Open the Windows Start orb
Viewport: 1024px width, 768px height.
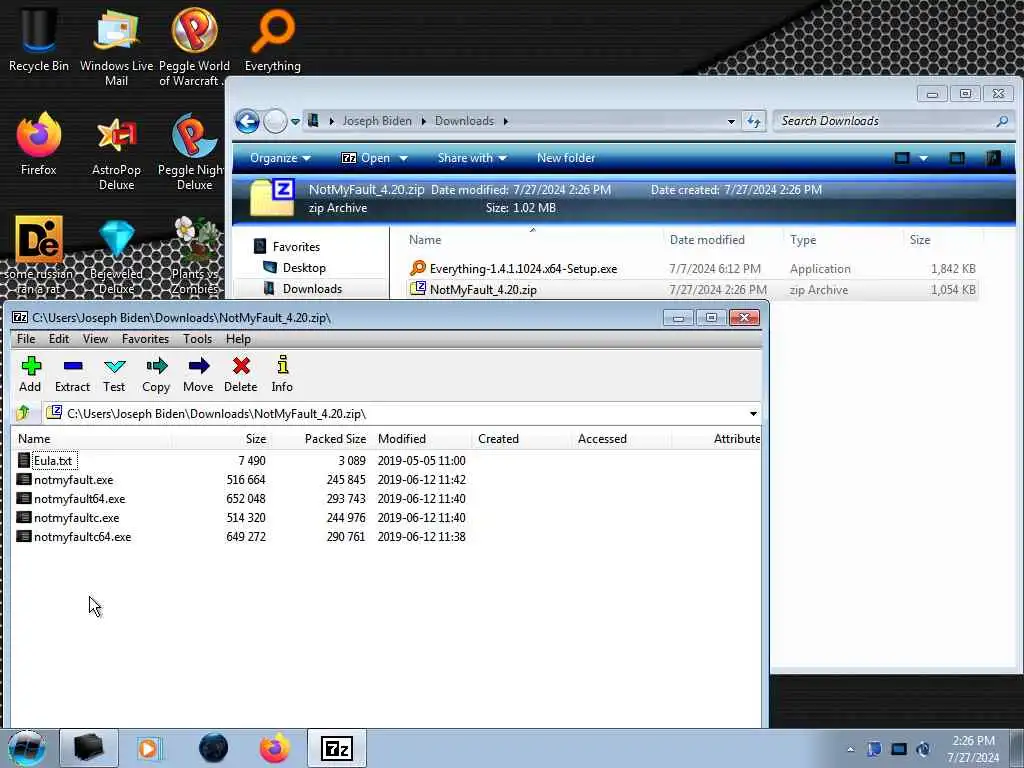26,748
